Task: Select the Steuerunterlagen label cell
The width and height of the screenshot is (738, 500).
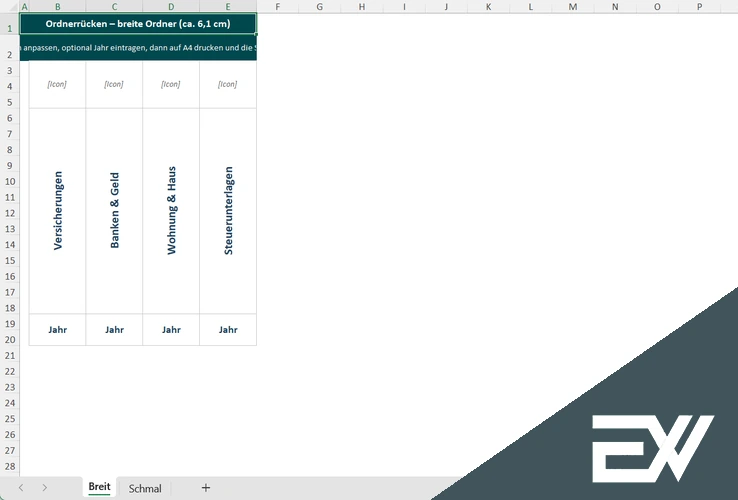Action: pos(228,211)
